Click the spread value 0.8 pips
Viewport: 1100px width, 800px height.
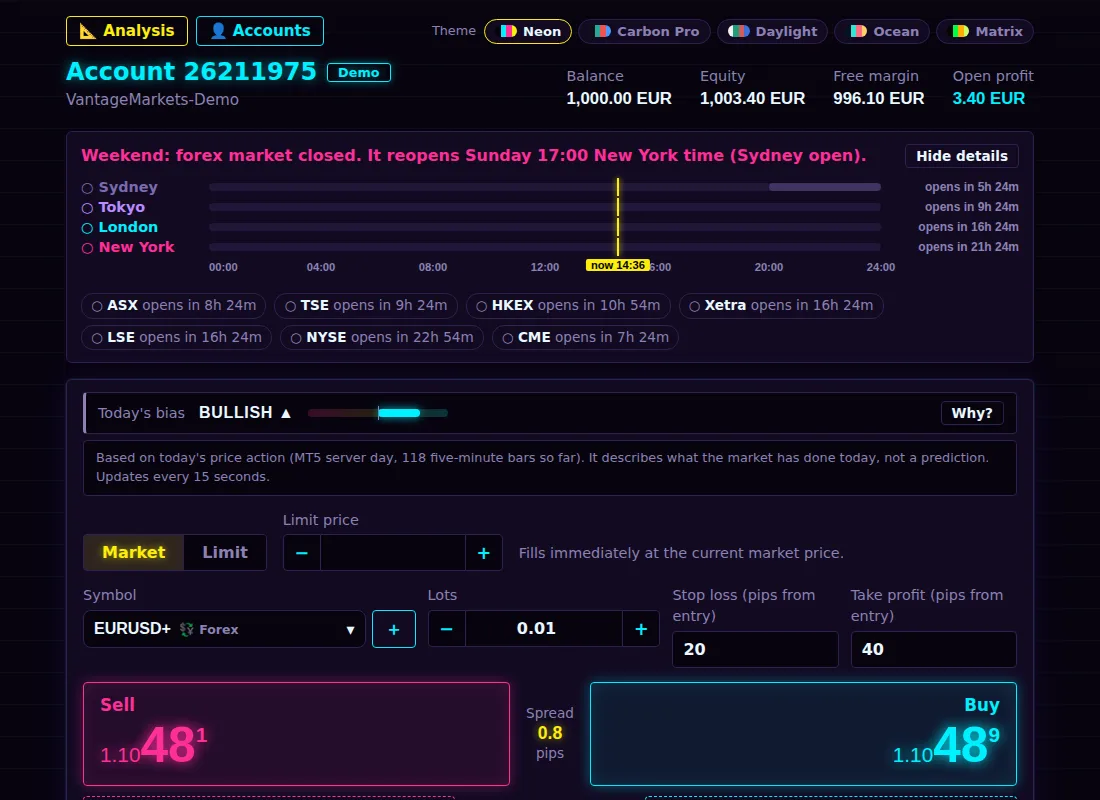coord(550,733)
